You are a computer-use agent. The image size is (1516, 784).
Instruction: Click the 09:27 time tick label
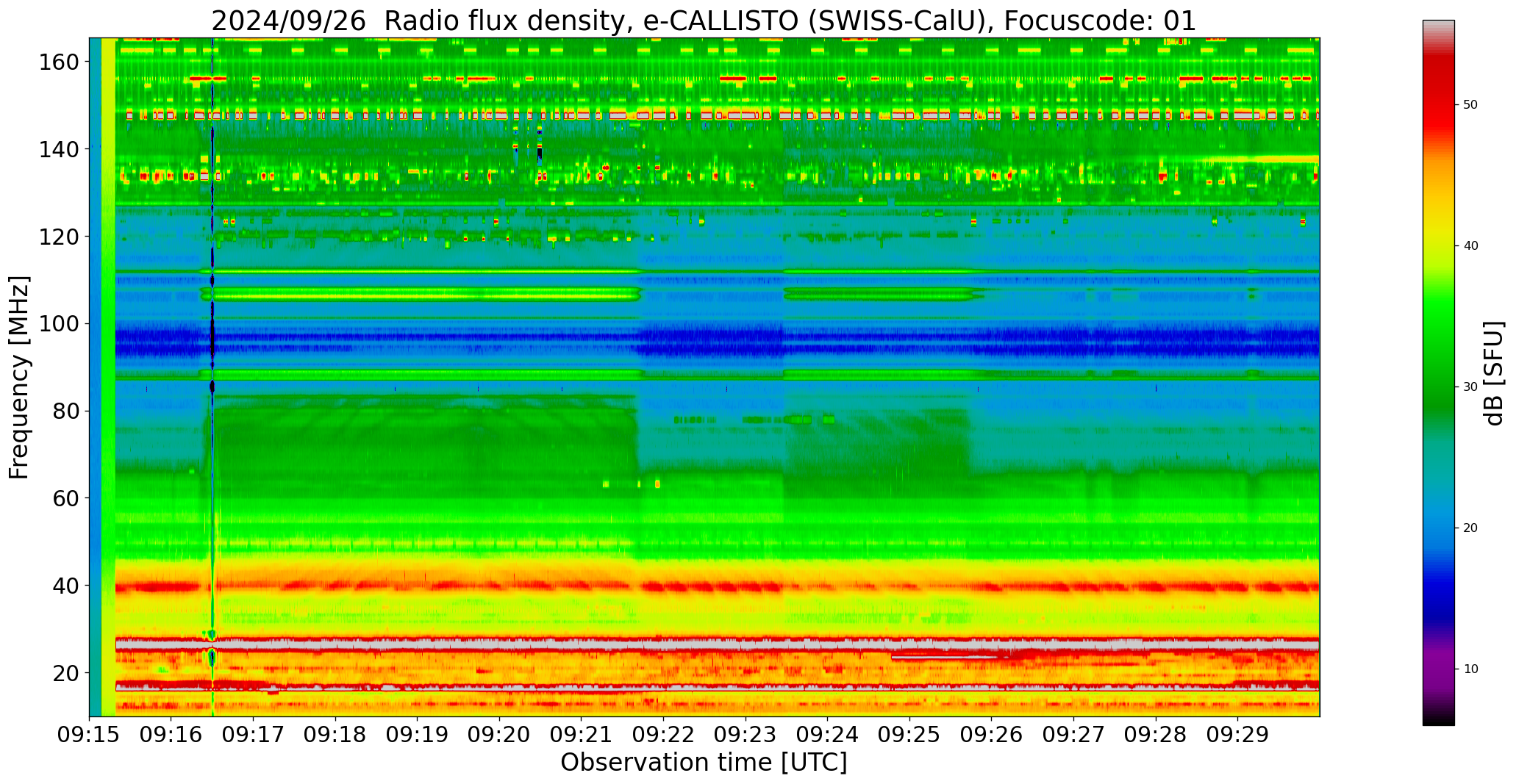click(1073, 735)
